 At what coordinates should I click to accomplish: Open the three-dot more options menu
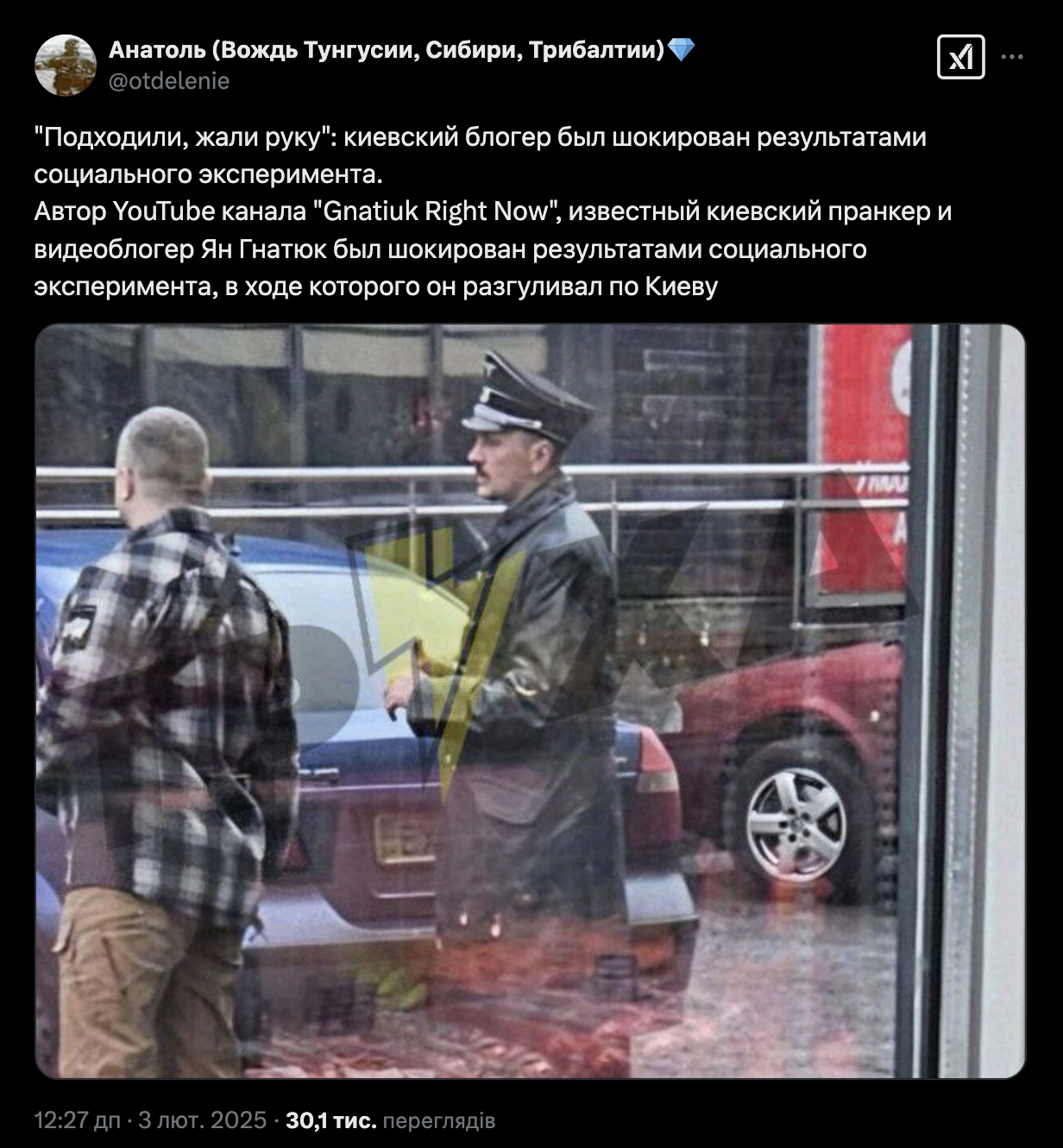coord(1012,58)
